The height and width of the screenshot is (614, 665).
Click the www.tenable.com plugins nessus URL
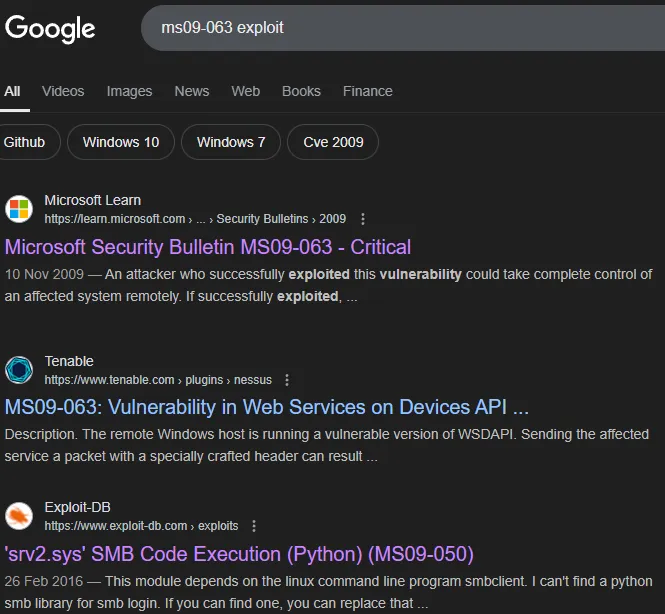coord(158,380)
